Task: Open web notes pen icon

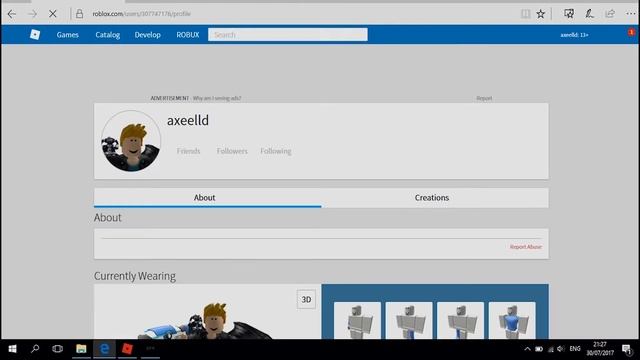Action: pyautogui.click(x=589, y=14)
